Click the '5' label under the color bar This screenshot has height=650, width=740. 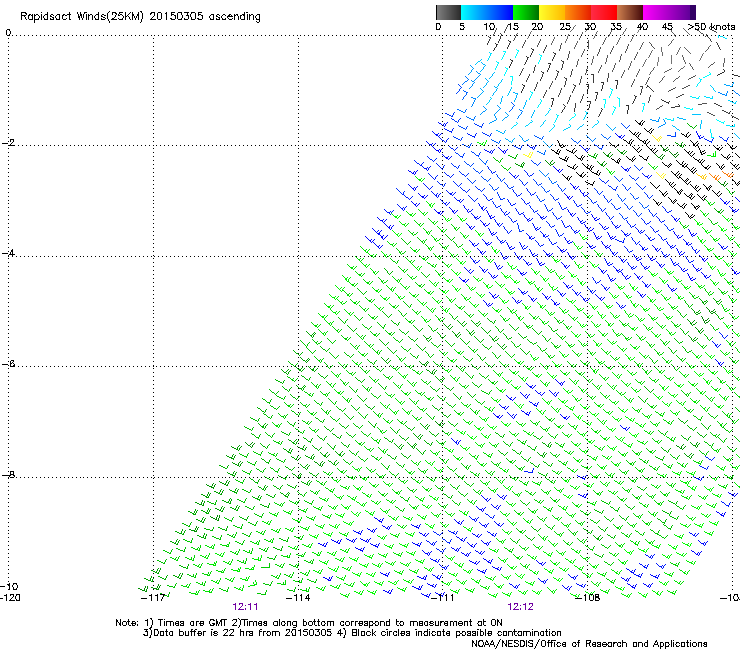point(462,27)
